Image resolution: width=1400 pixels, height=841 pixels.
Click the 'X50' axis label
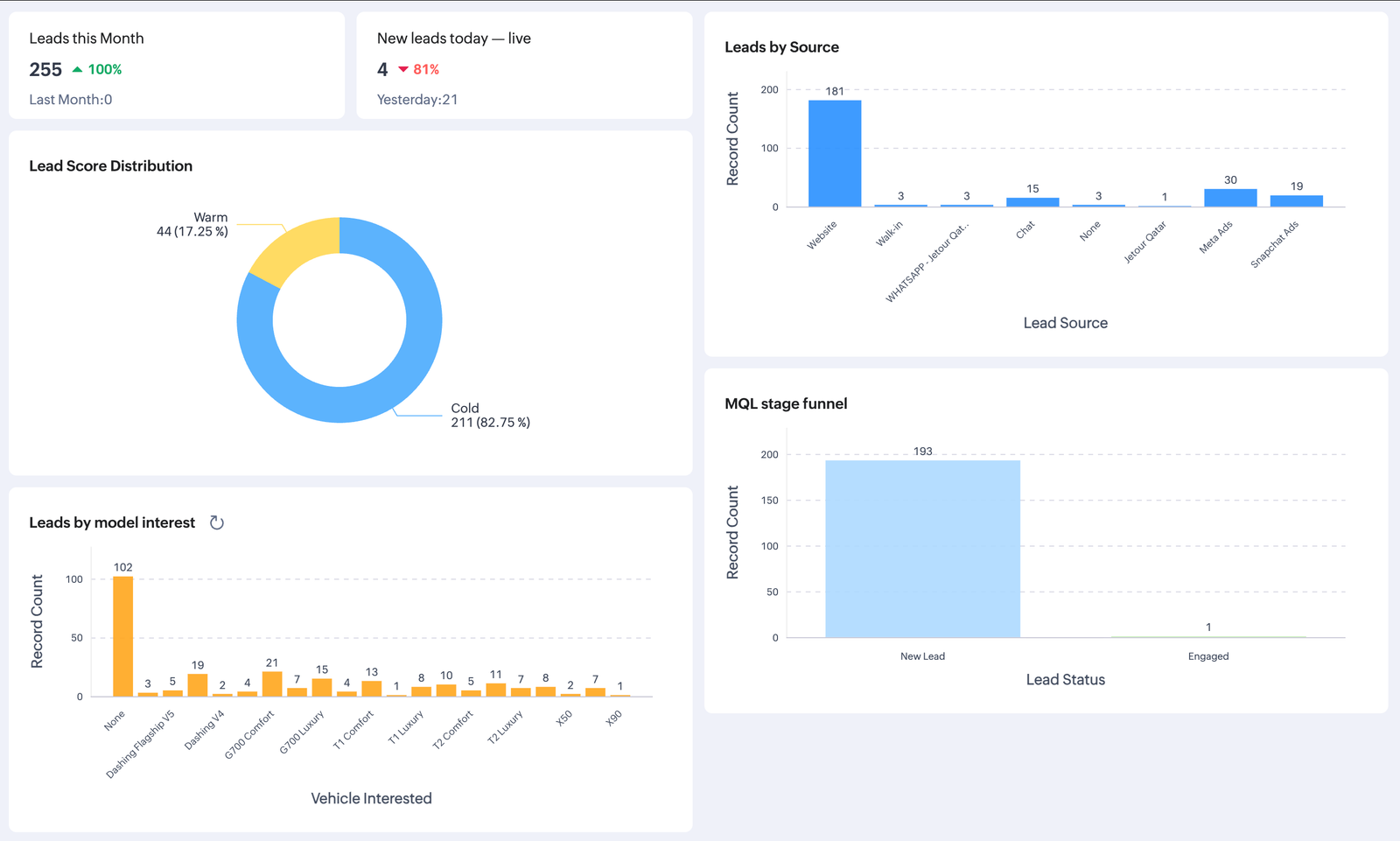564,717
